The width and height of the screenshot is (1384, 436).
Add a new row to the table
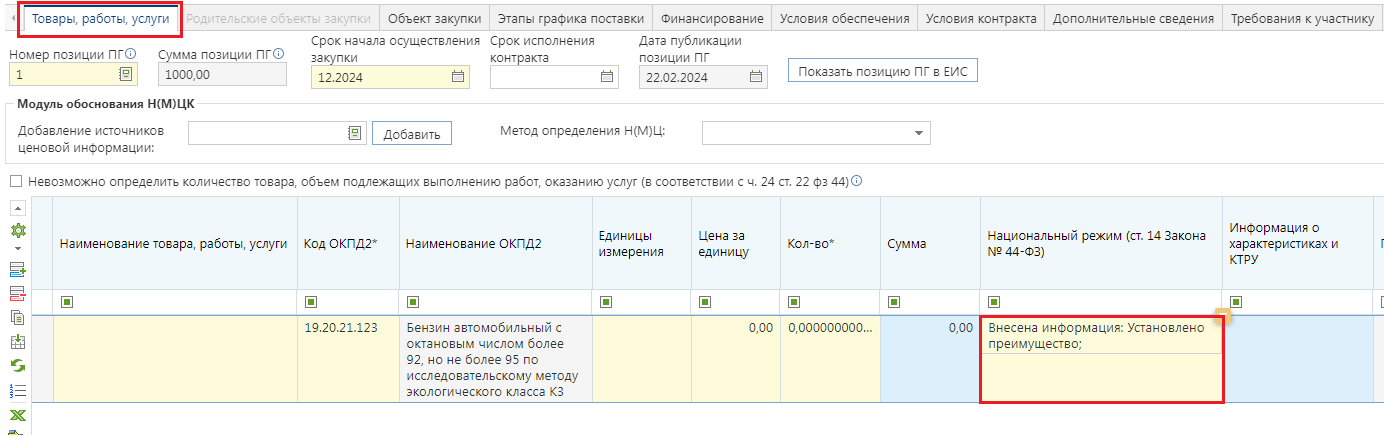coord(17,269)
